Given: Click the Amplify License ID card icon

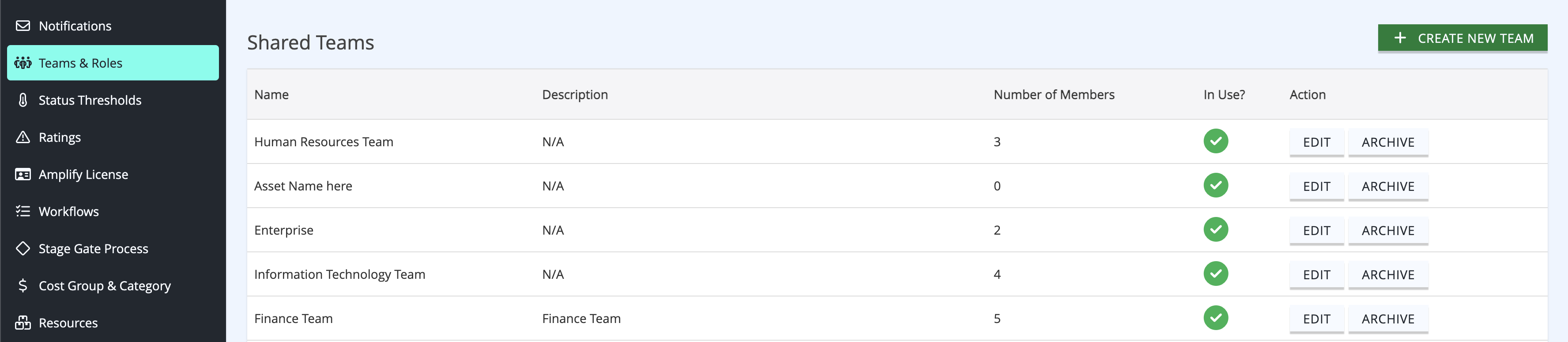Looking at the screenshot, I should 23,175.
